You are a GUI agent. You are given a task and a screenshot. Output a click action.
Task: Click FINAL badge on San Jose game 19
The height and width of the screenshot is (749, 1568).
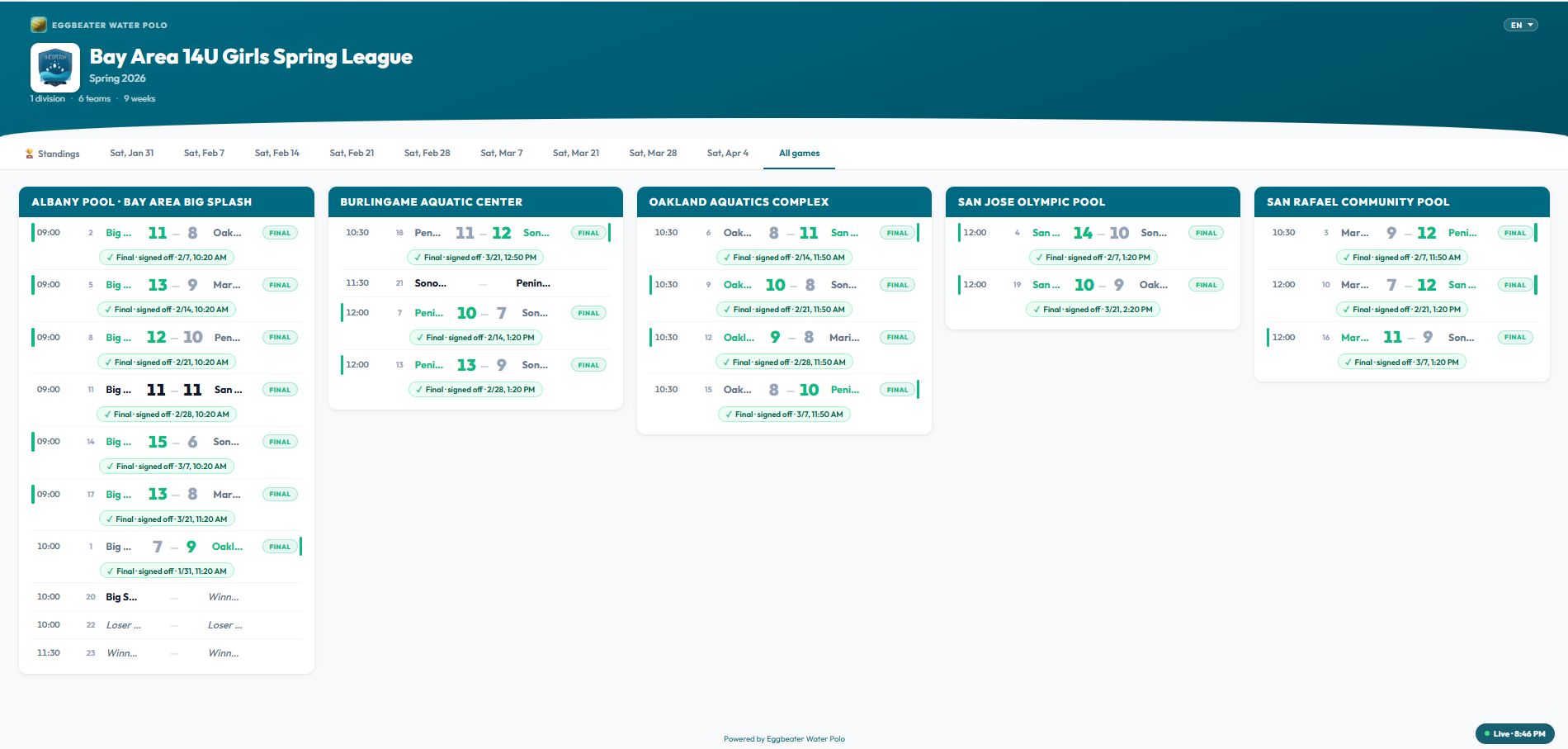1206,285
